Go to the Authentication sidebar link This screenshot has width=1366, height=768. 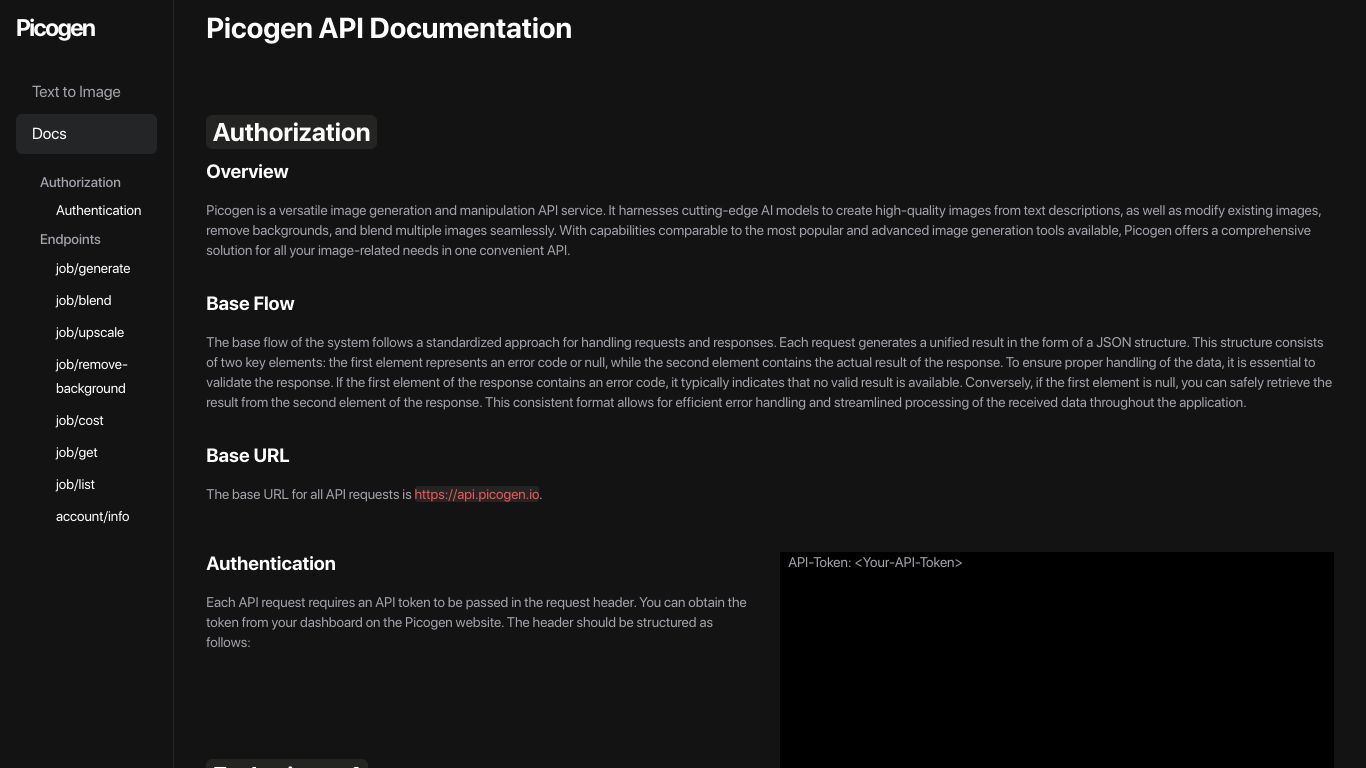point(98,210)
